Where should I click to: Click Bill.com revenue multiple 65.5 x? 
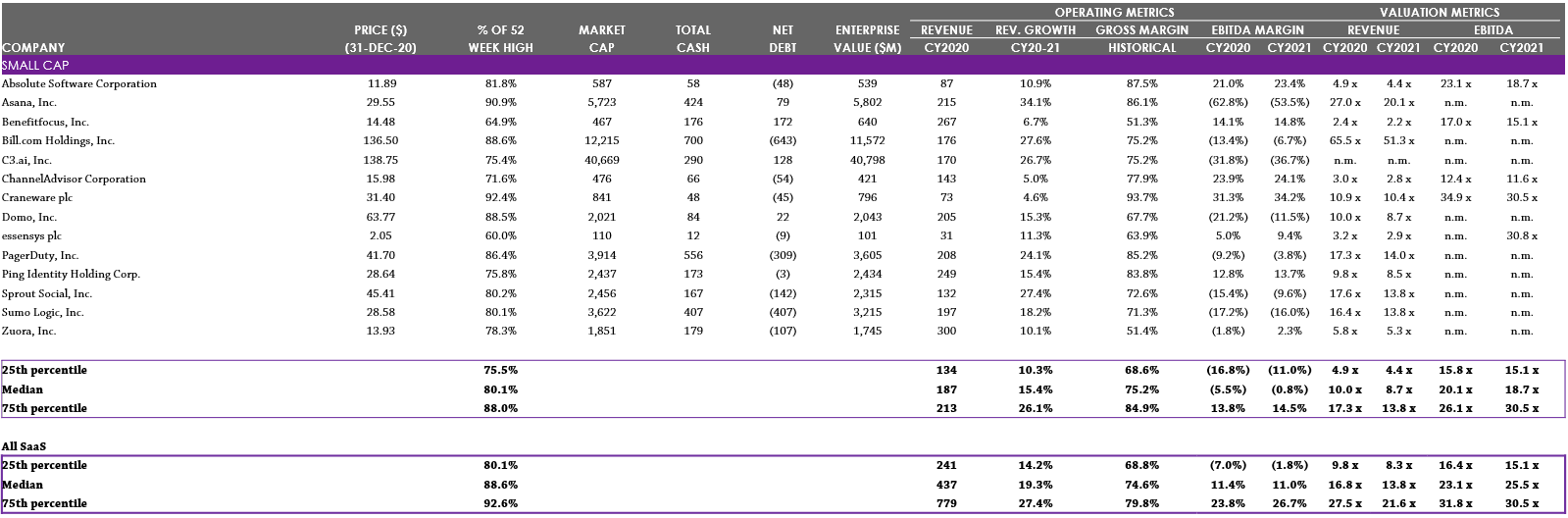[1343, 141]
